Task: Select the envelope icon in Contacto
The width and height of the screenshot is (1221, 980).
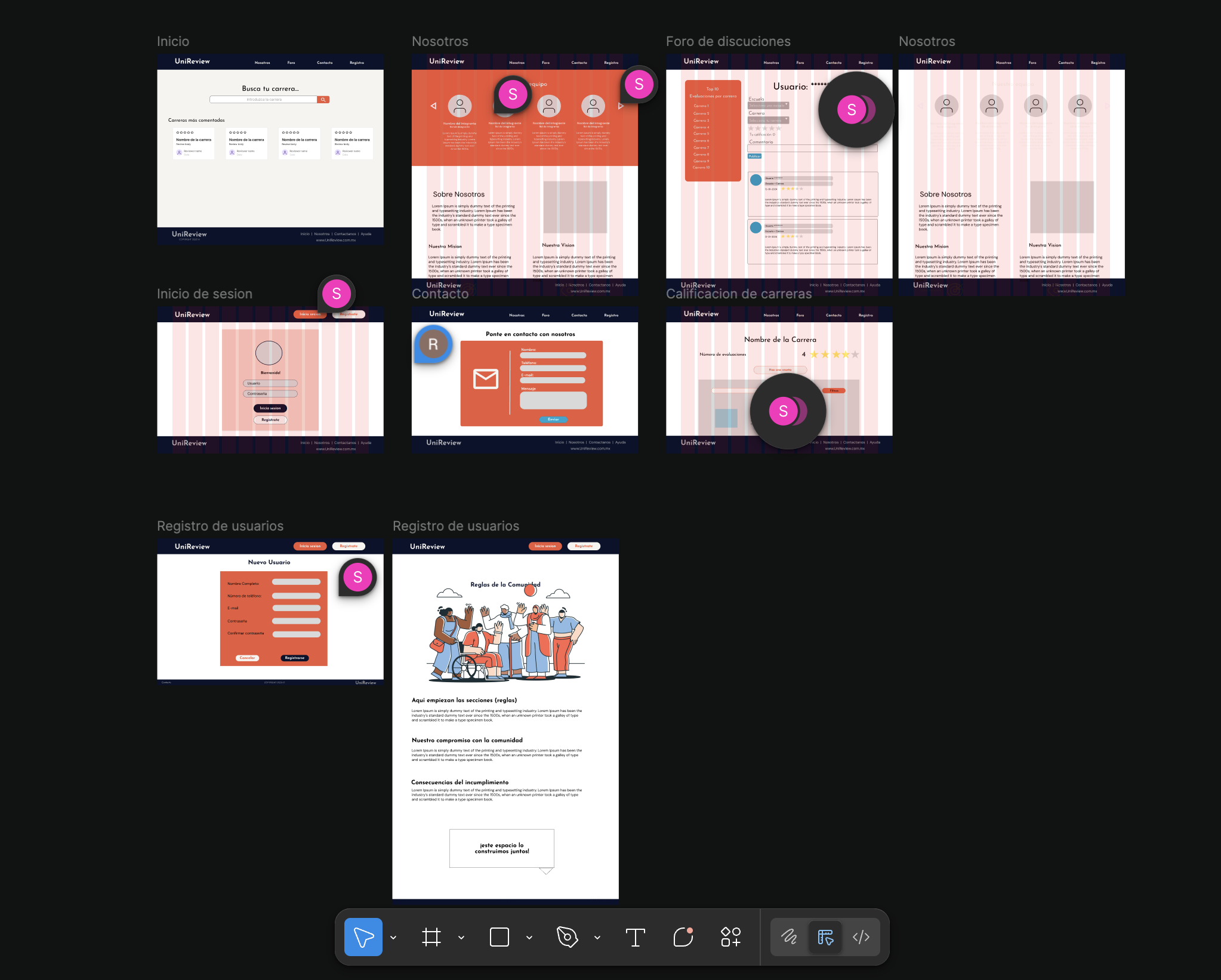Action: 486,379
